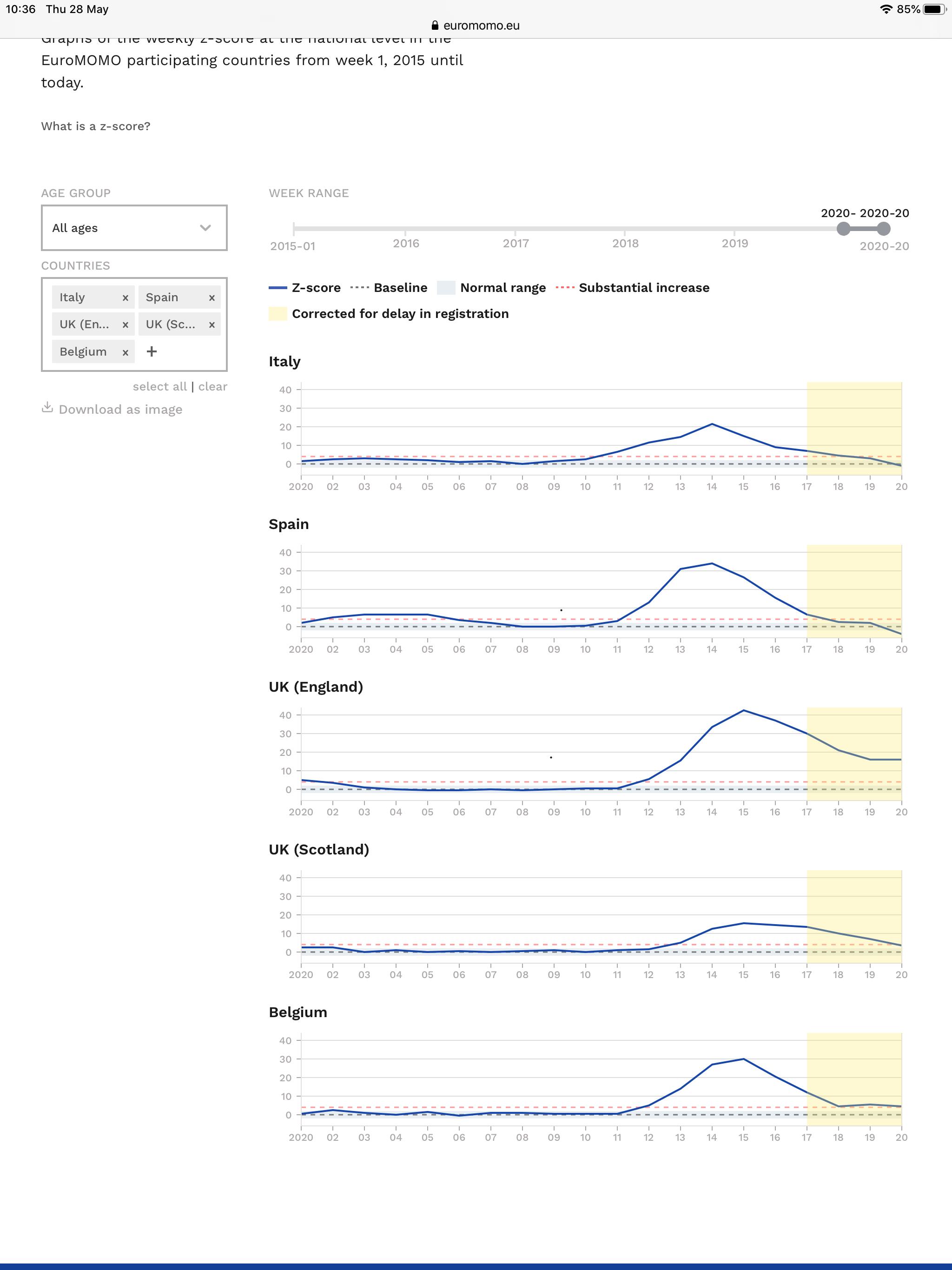Image resolution: width=952 pixels, height=1270 pixels.
Task: Click the padlock icon beside euromomo.eu
Action: (x=435, y=25)
